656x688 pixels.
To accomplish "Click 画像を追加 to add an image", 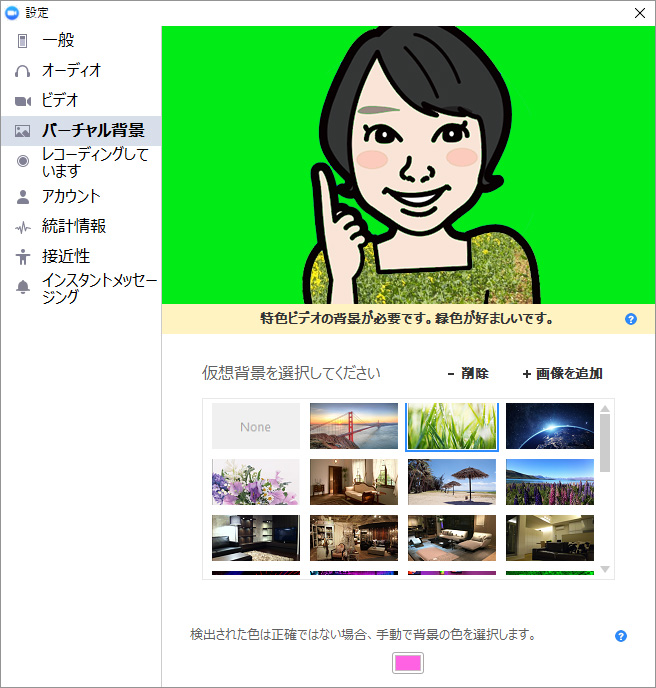I will pyautogui.click(x=562, y=374).
